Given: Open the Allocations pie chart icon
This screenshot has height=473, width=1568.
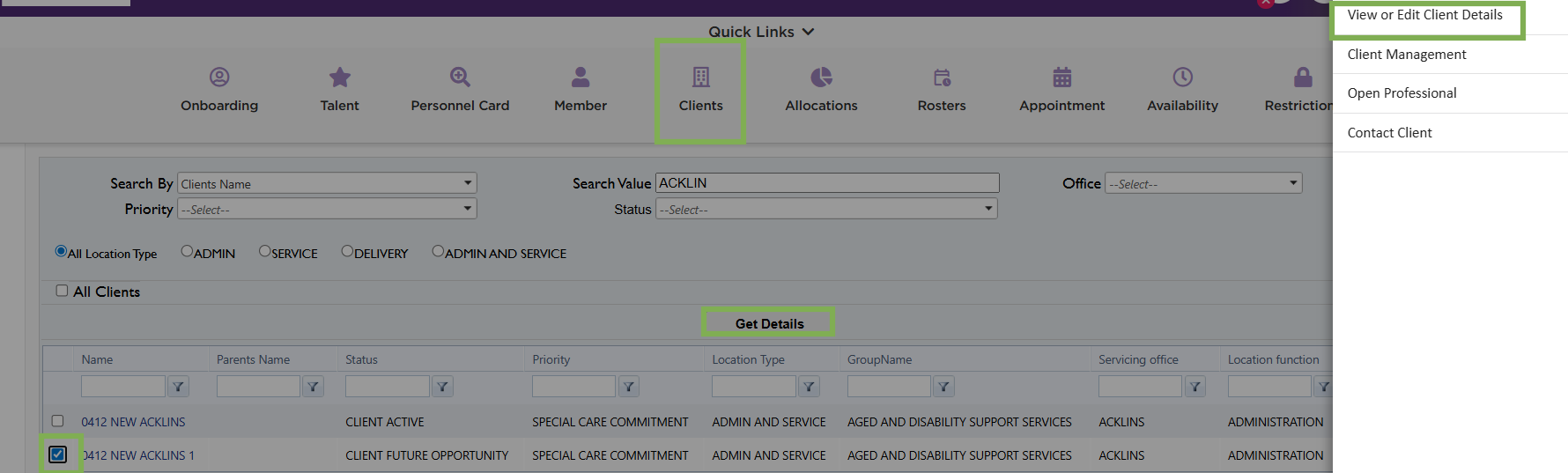Looking at the screenshot, I should pos(821,78).
